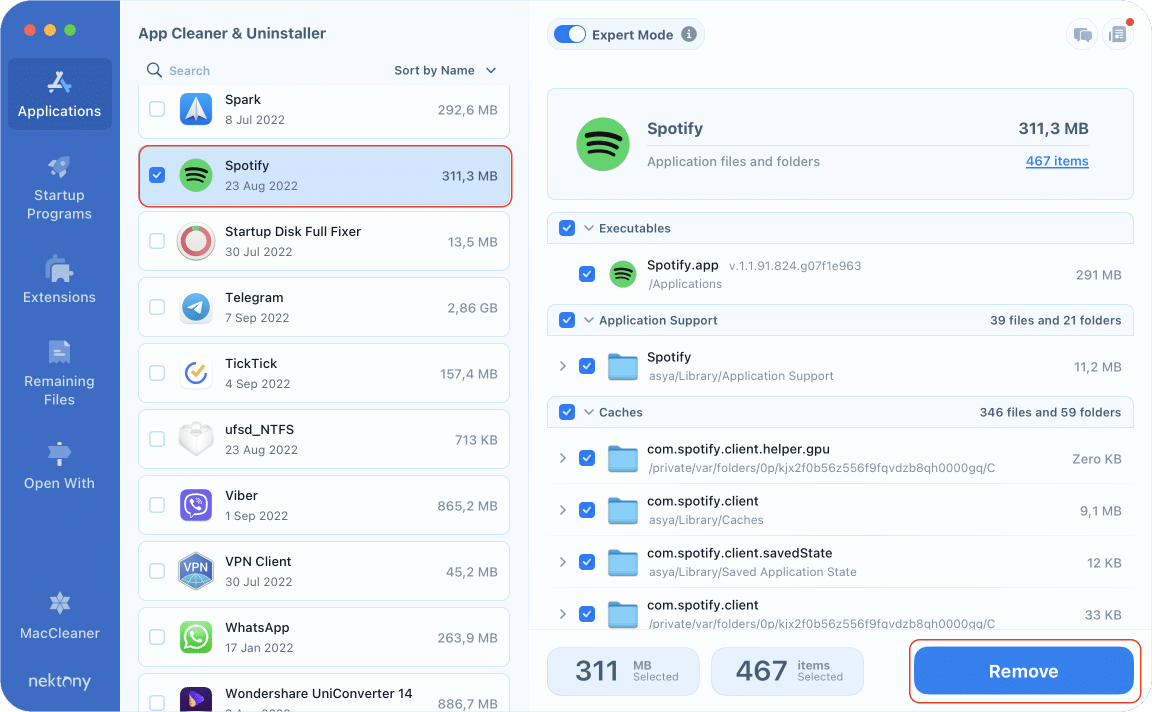Click the VPN Client app icon
1152x712 pixels.
[196, 571]
